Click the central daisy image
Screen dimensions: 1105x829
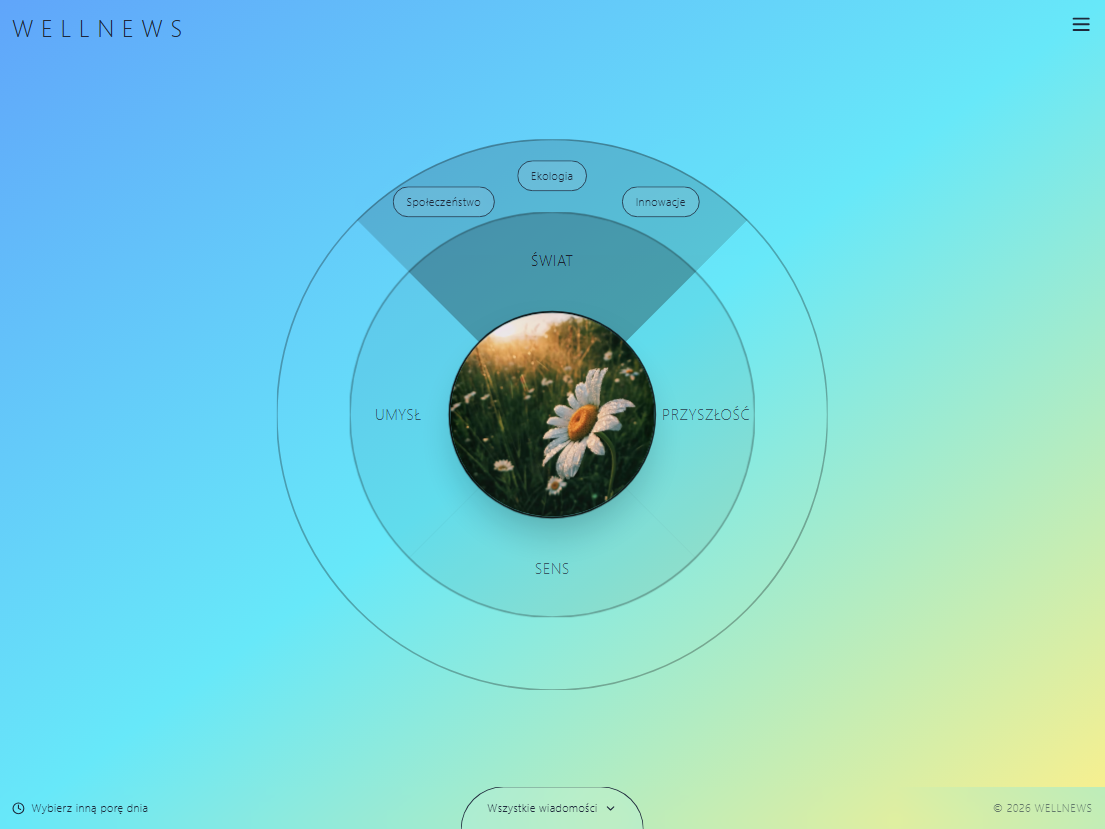click(552, 414)
